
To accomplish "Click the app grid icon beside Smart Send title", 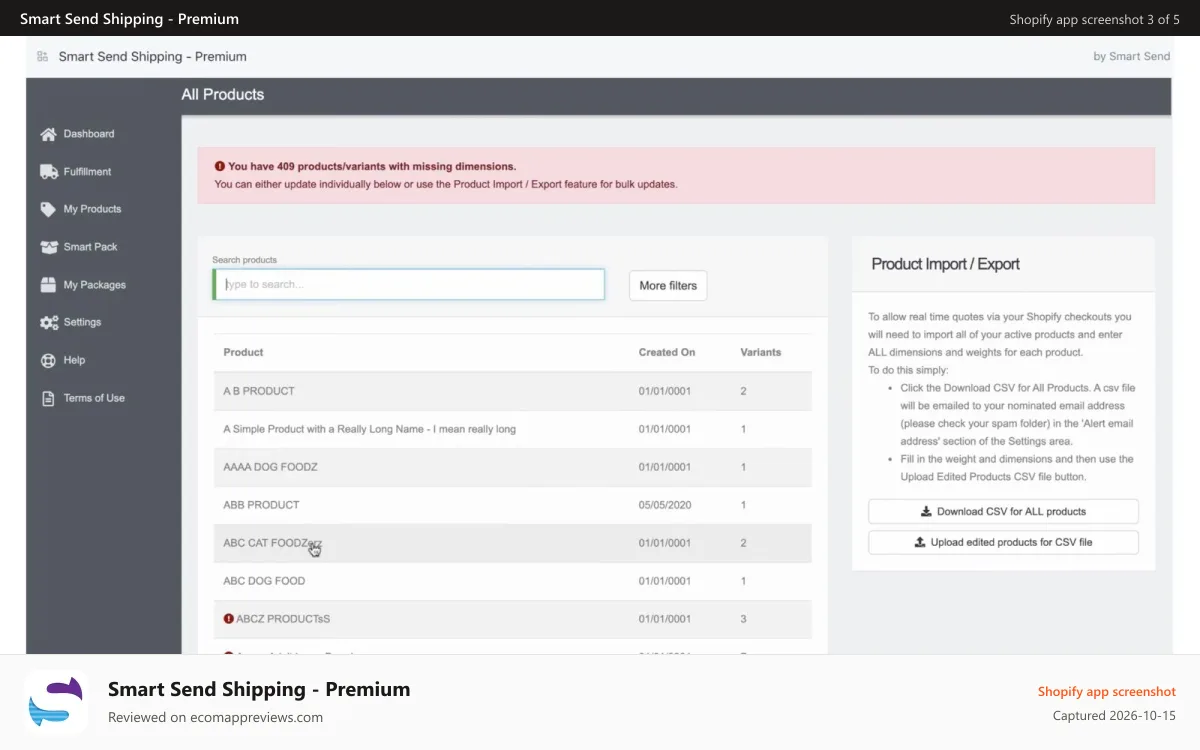I will (x=42, y=57).
